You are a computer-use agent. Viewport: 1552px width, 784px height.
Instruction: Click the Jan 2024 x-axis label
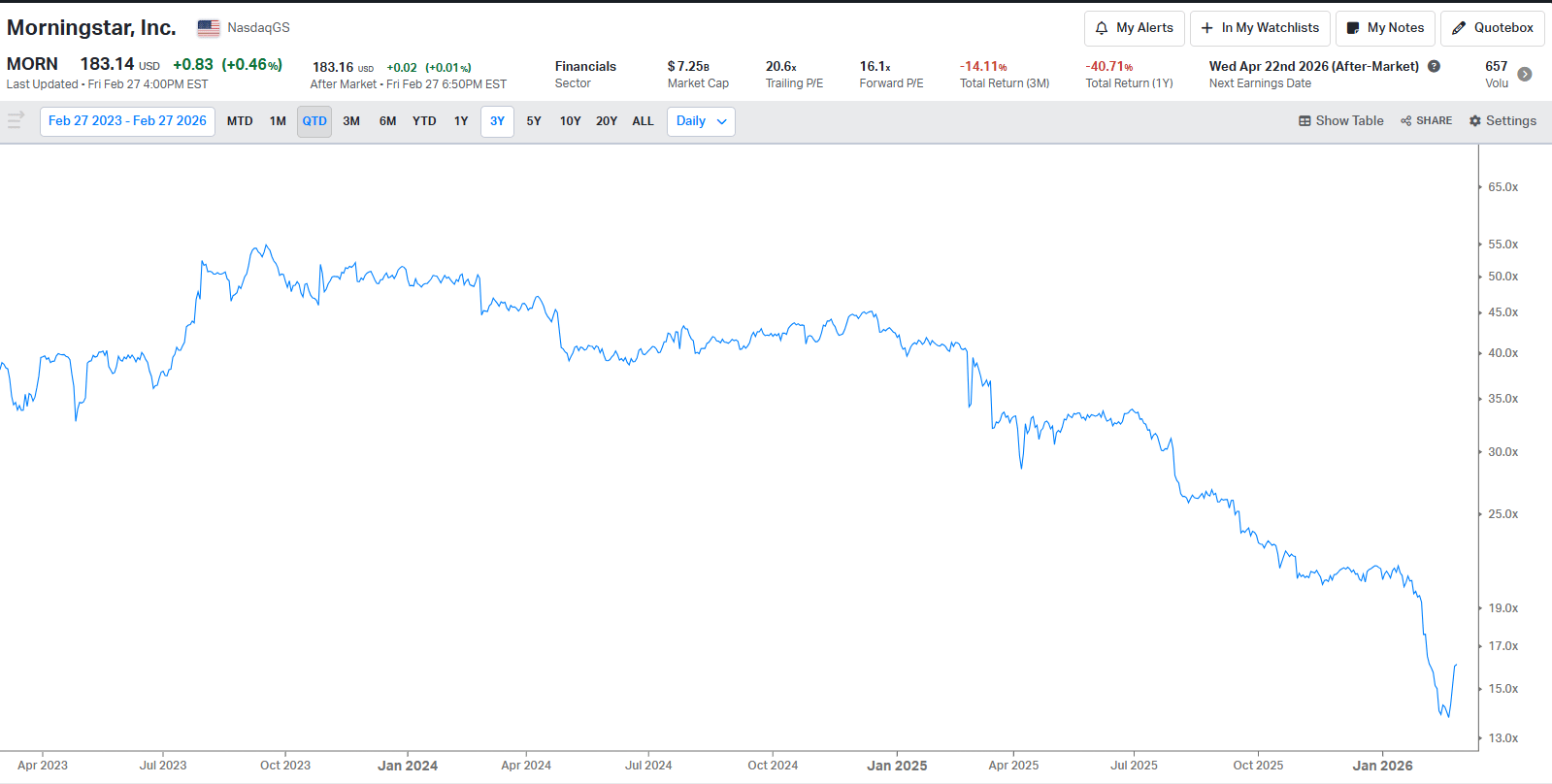[x=408, y=766]
